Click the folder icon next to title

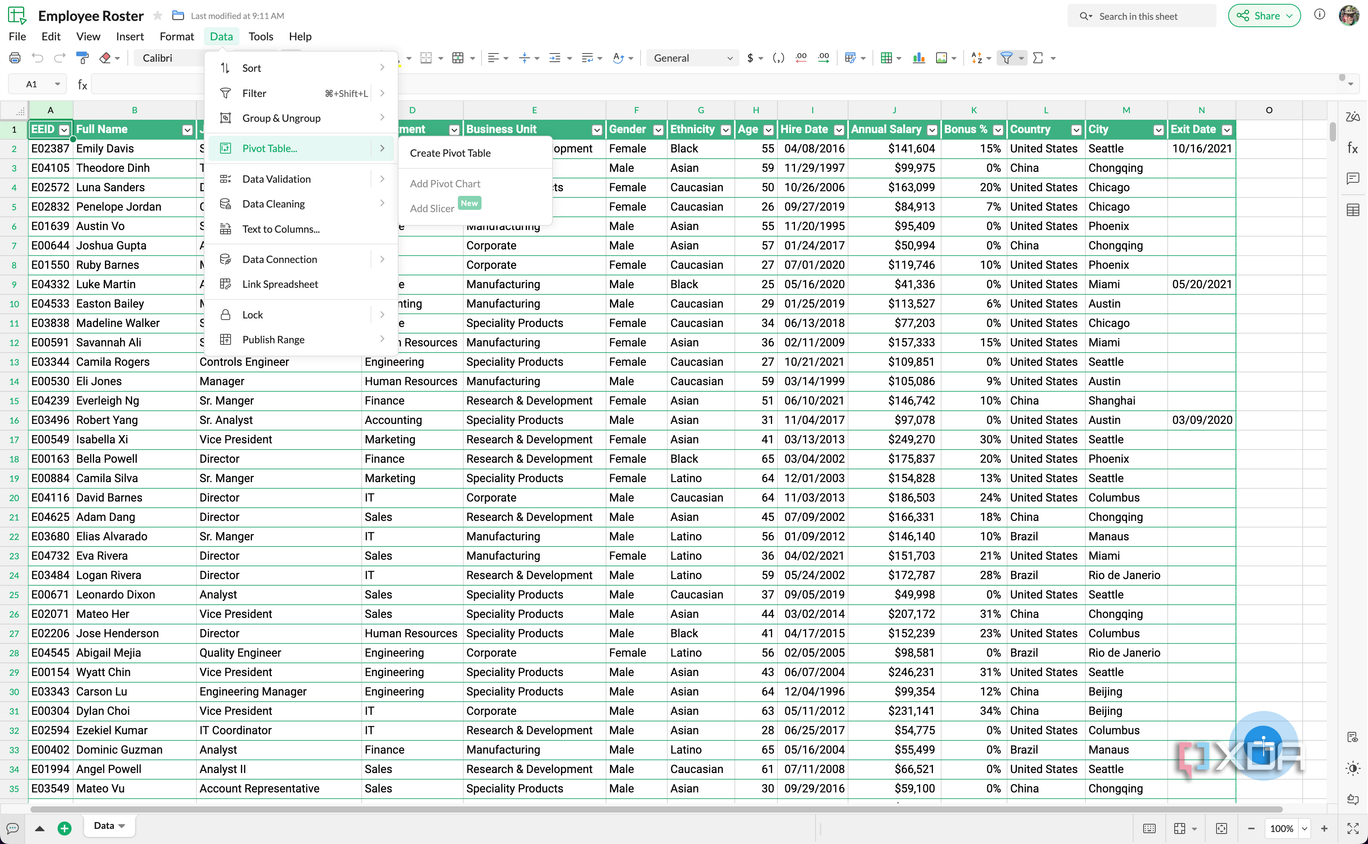coord(178,16)
